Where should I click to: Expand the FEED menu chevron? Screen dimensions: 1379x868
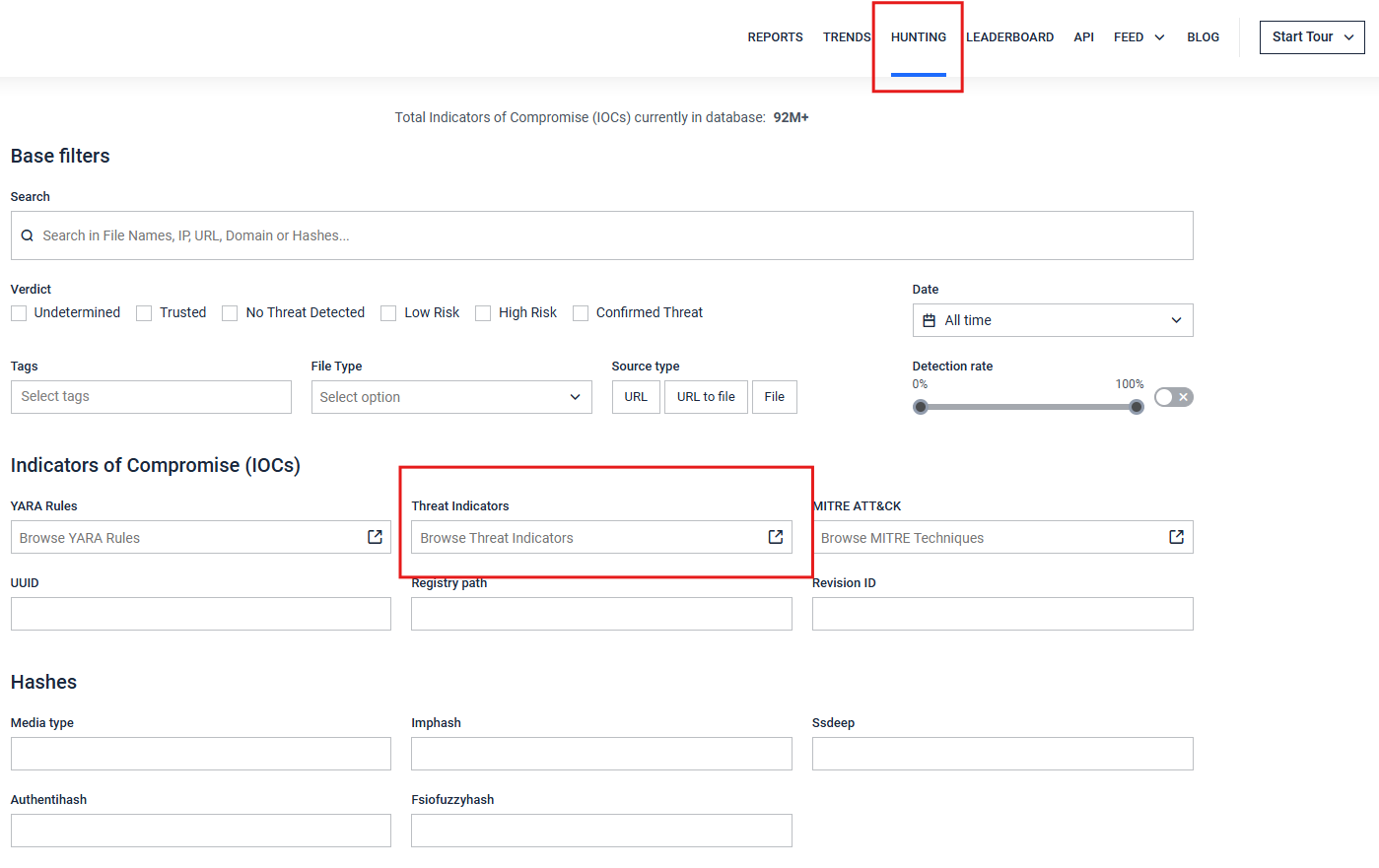(1159, 37)
